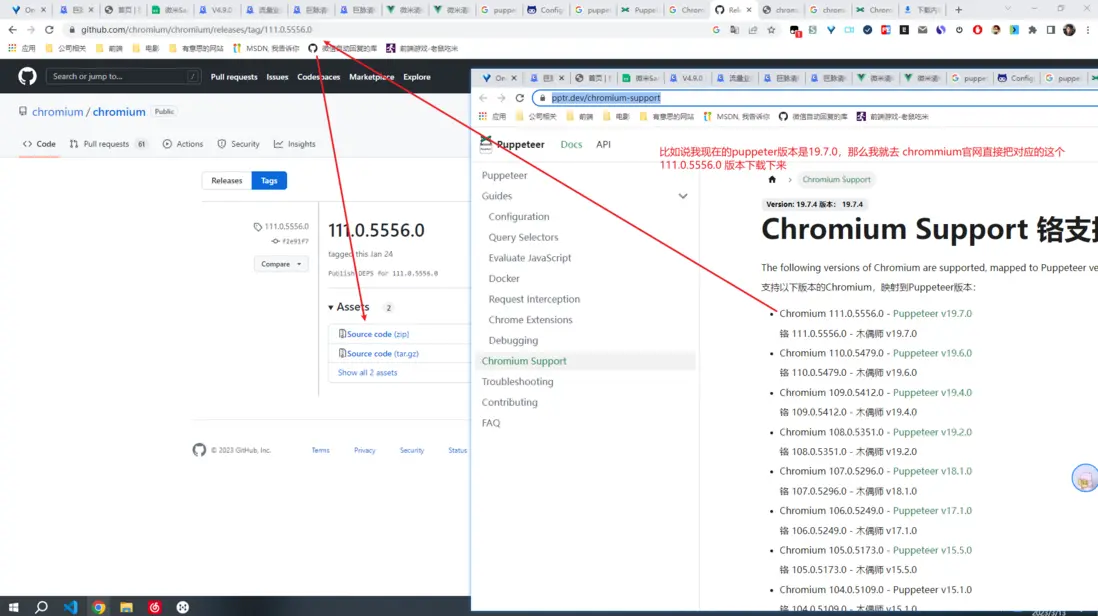Open Explore in GitHub header

tap(417, 77)
